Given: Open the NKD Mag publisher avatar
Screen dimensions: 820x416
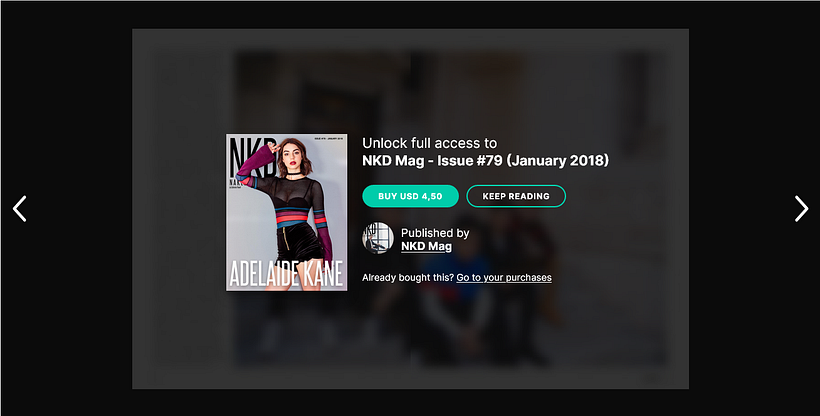Looking at the screenshot, I should tap(378, 238).
